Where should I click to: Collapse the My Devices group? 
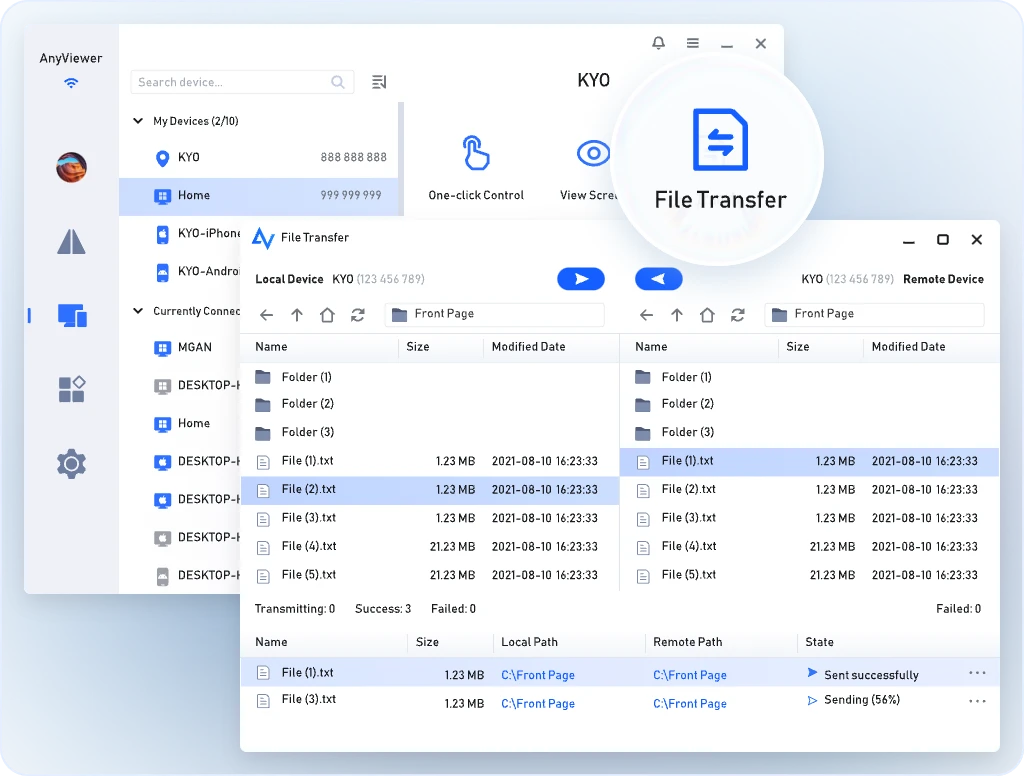138,121
